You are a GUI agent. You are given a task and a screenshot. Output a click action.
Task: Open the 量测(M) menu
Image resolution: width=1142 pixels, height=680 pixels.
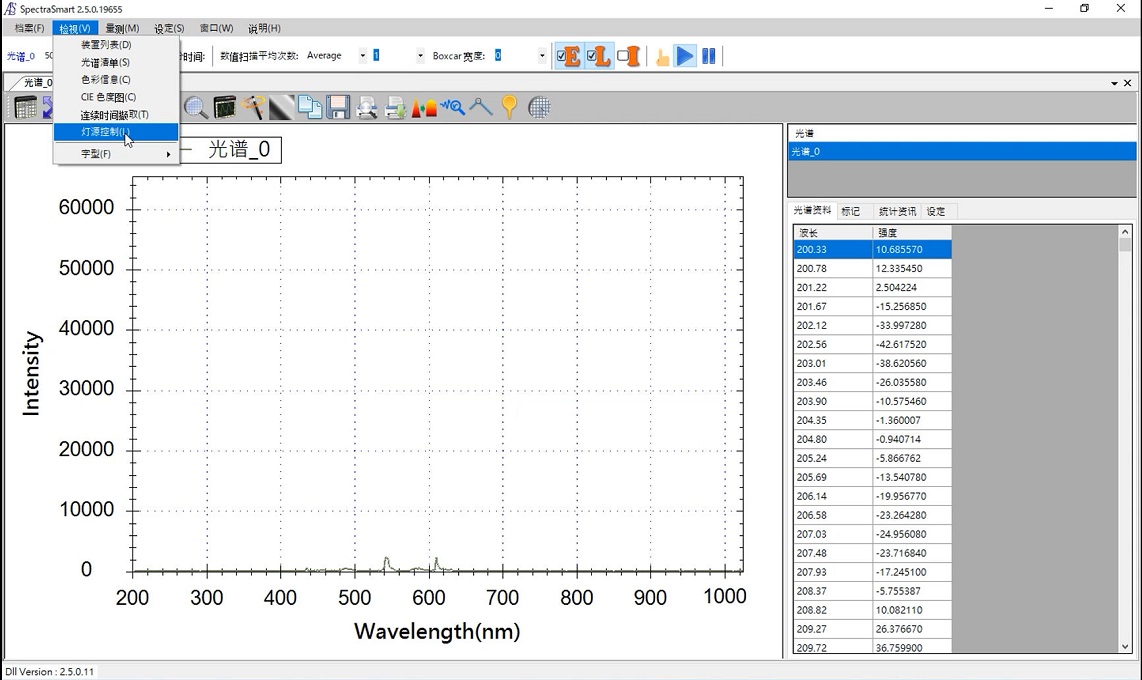tap(122, 28)
